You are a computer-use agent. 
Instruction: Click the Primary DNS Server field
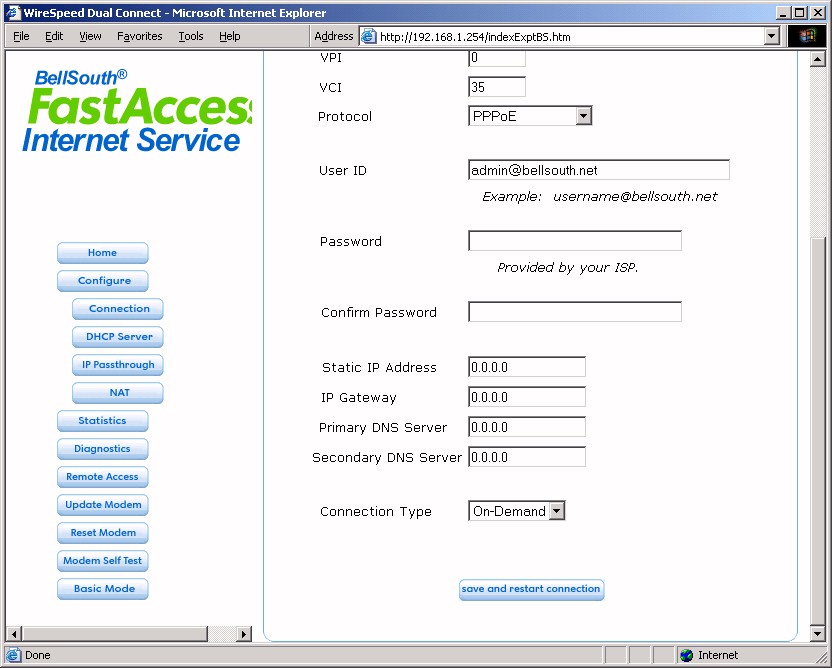click(x=527, y=427)
